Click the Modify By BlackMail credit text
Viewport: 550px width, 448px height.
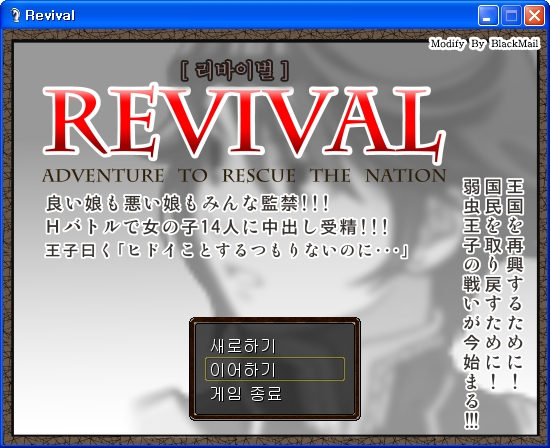pos(484,44)
